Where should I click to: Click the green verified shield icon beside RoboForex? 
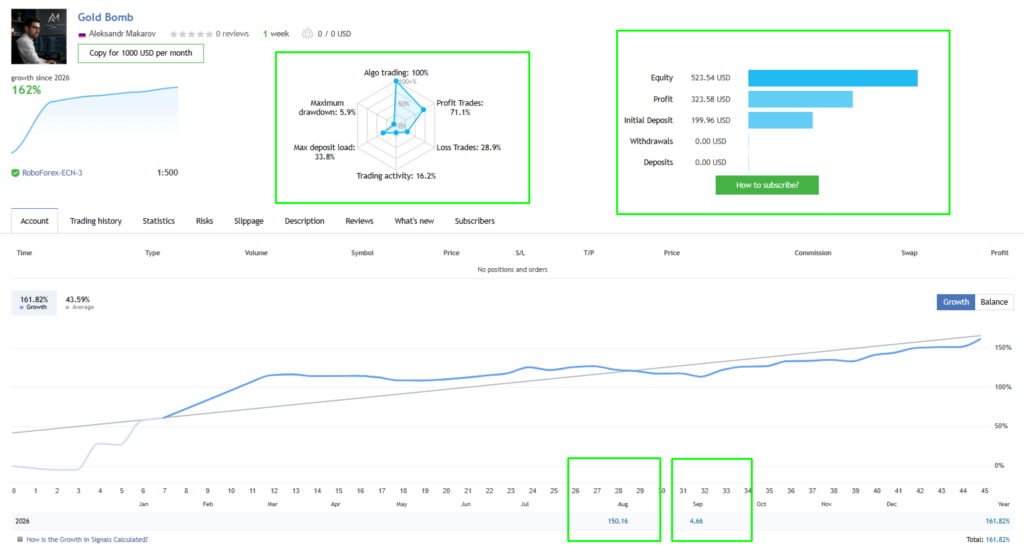(x=15, y=173)
